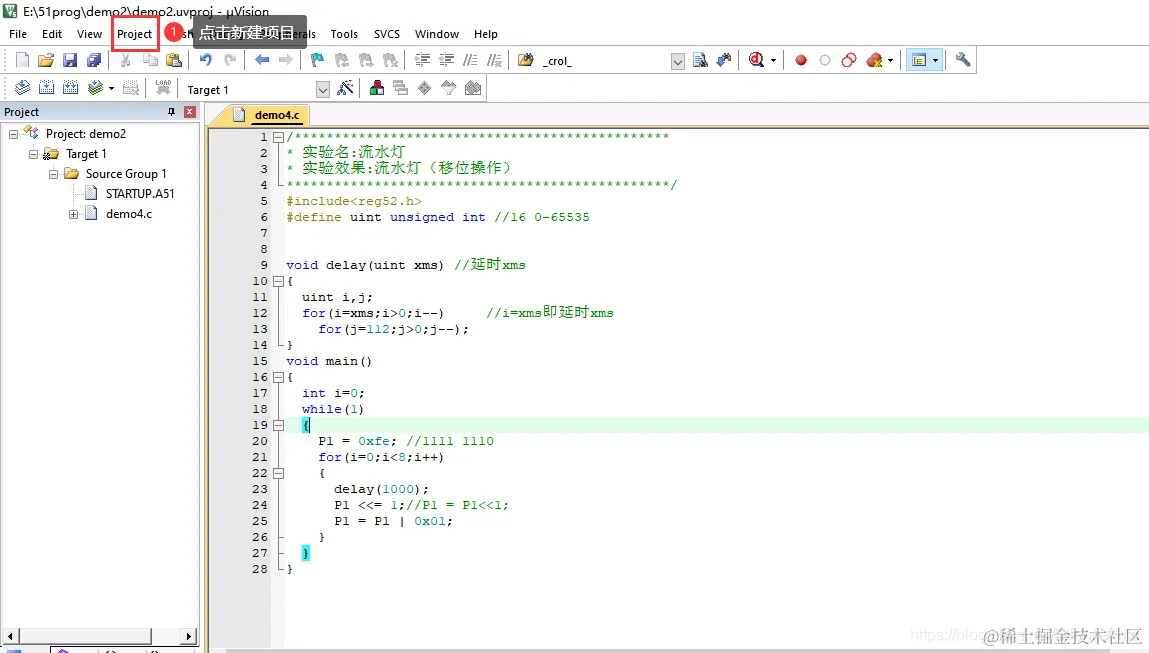The width and height of the screenshot is (1149, 653).
Task: Open the Project menu
Action: 135,34
